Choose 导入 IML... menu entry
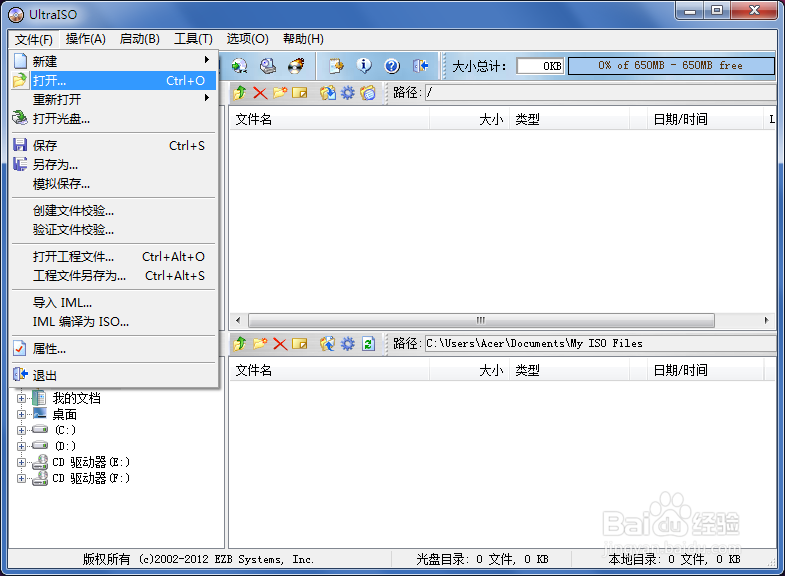The width and height of the screenshot is (785, 576). 114,302
